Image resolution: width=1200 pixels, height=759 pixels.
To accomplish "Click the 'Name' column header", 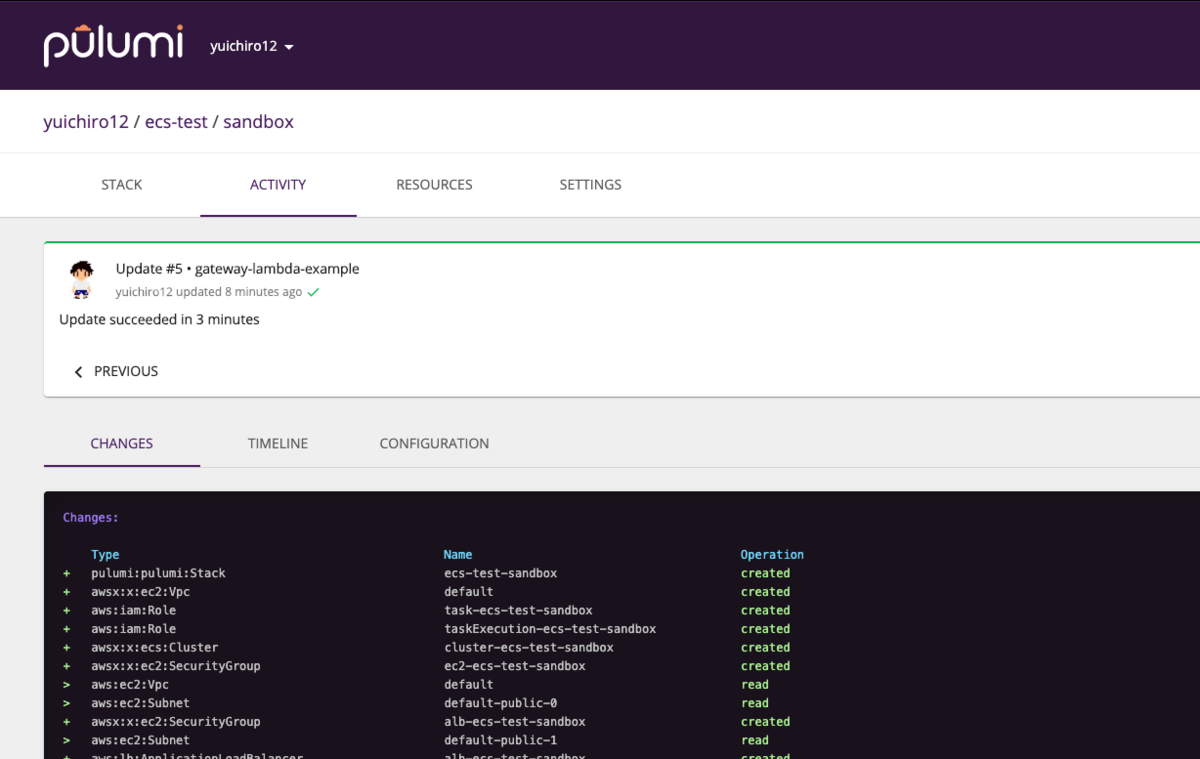I will pyautogui.click(x=458, y=555).
